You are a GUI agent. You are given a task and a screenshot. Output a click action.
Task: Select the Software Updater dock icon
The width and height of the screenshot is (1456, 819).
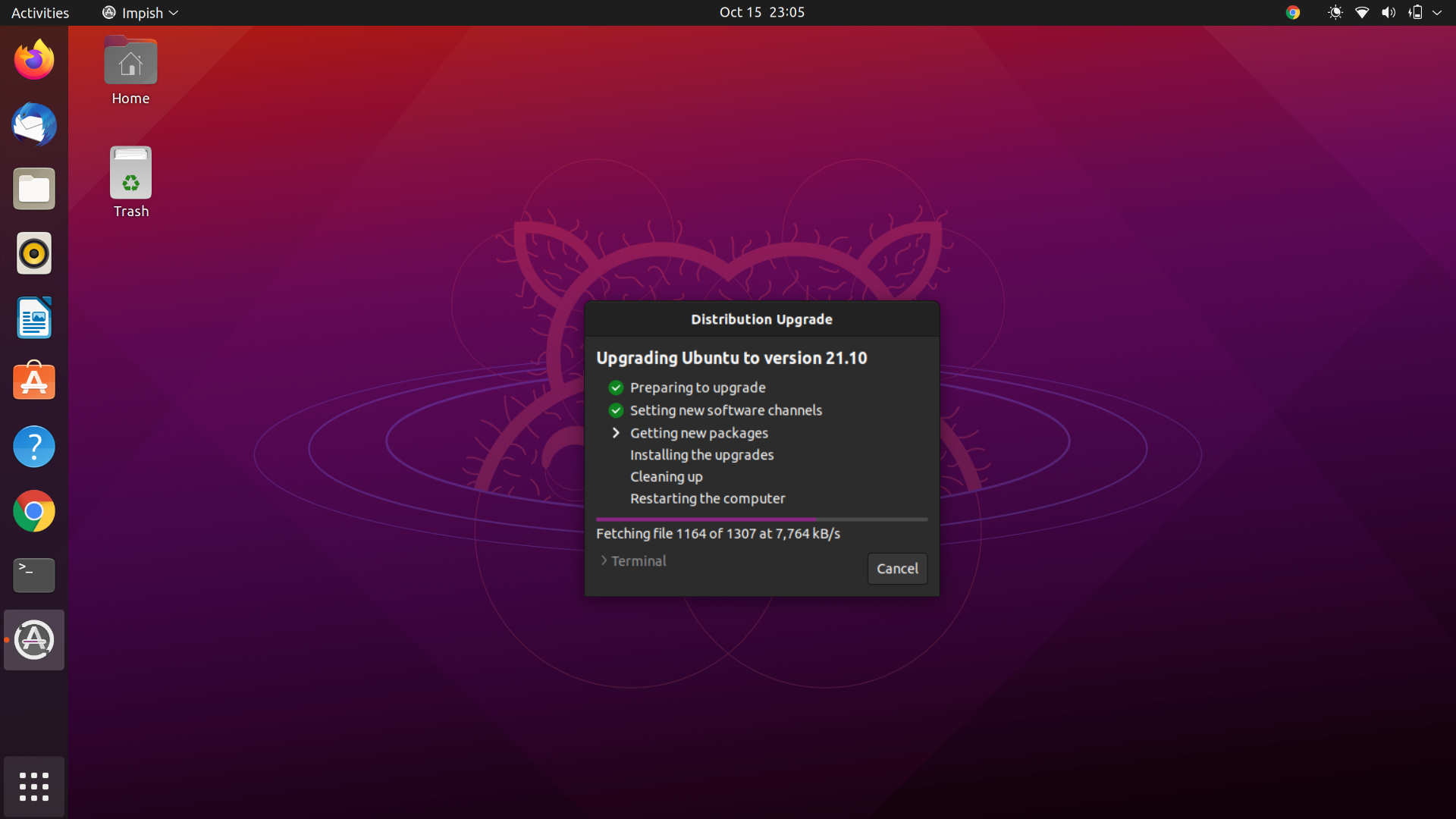click(34, 640)
